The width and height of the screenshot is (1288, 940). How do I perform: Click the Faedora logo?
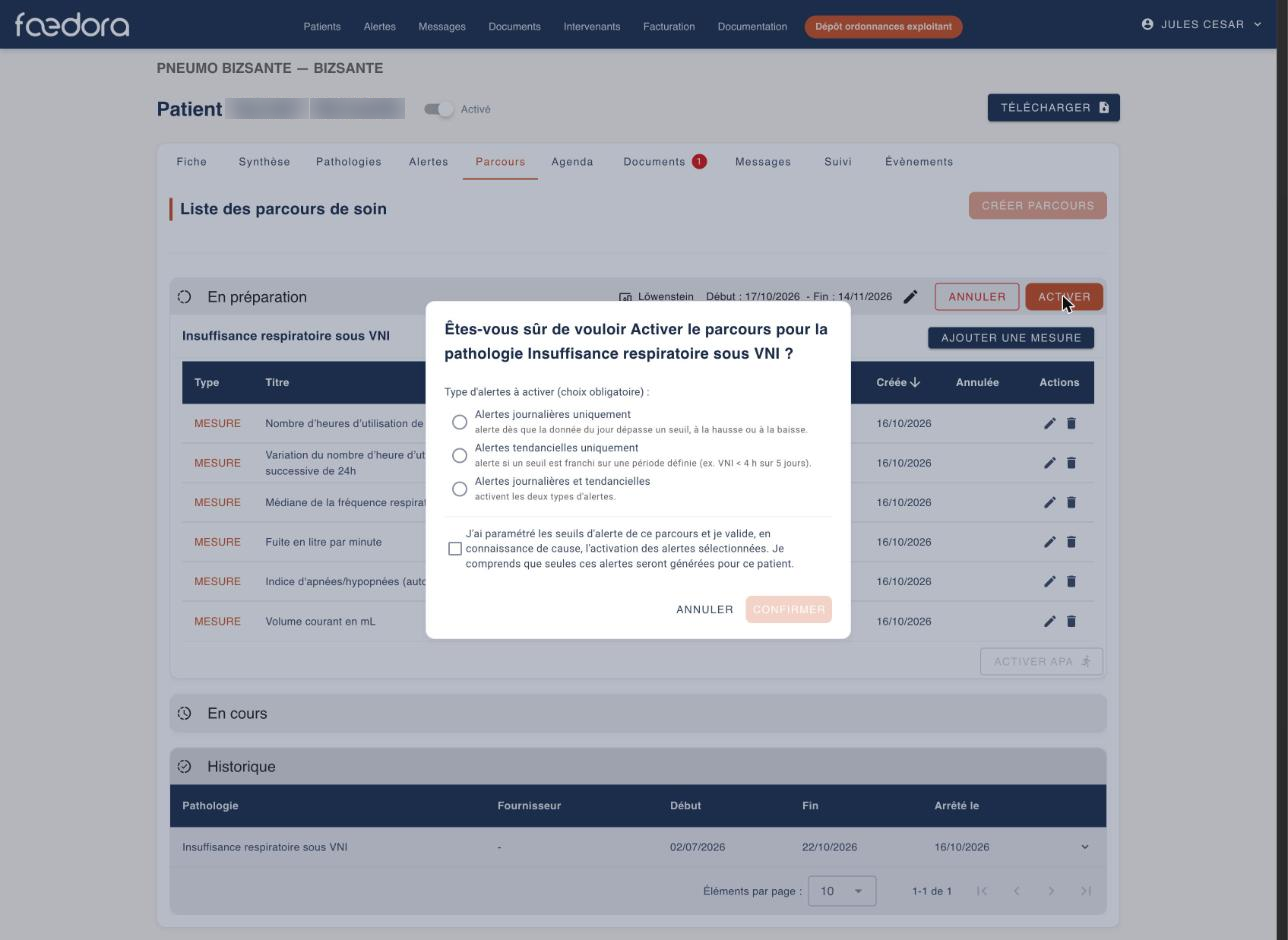[x=72, y=25]
